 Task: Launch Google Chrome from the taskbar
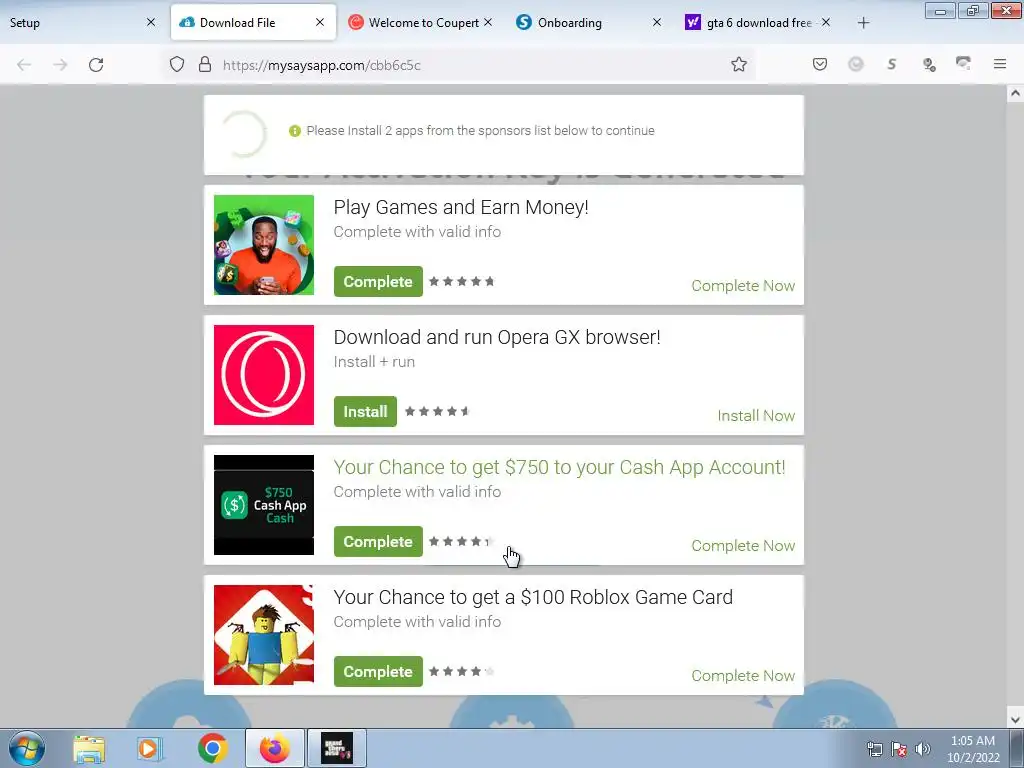[x=213, y=749]
